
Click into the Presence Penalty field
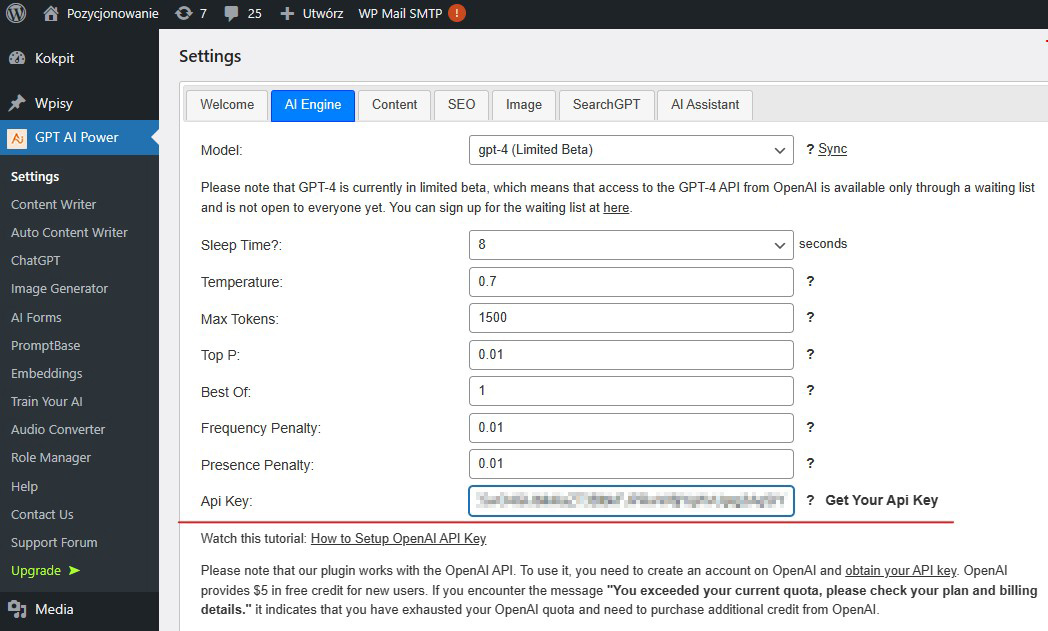point(631,463)
